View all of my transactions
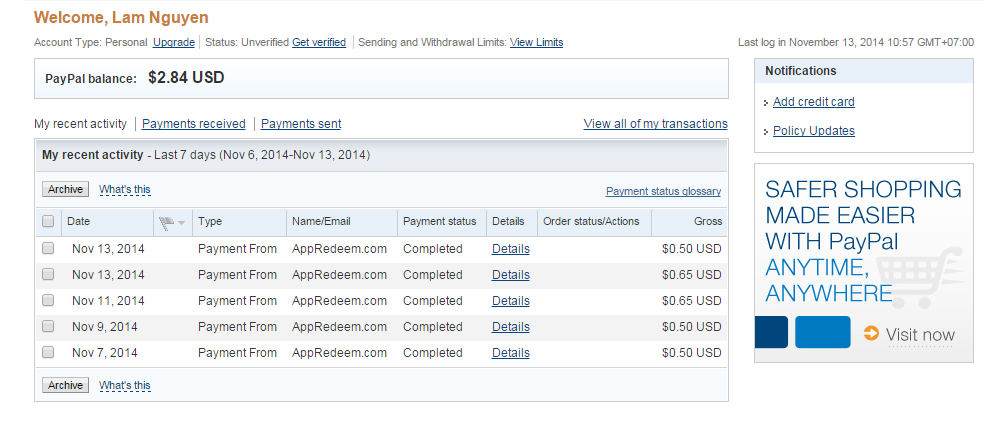Image resolution: width=1003 pixels, height=434 pixels. click(x=655, y=124)
